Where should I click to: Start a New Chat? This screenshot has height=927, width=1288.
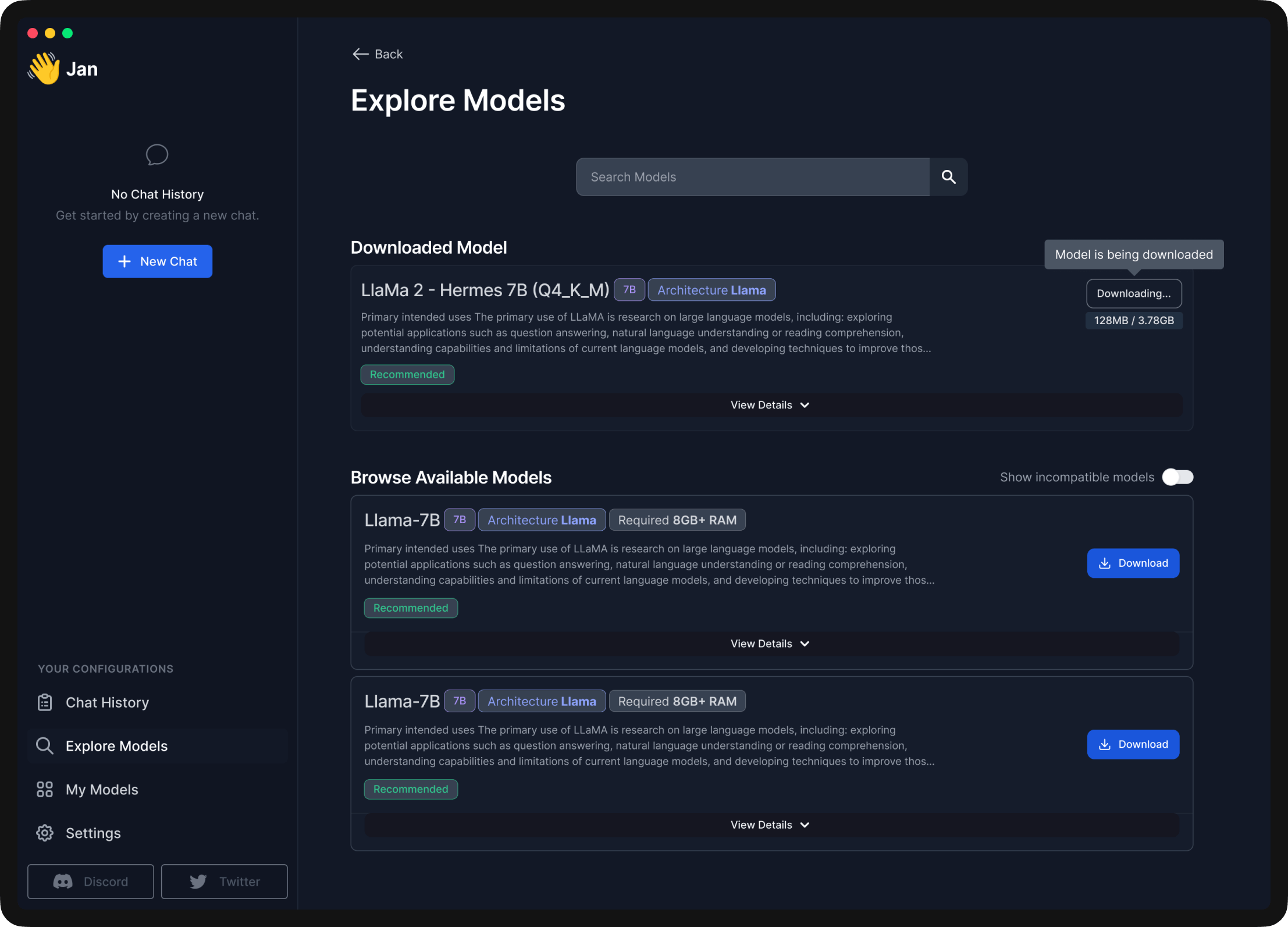coord(158,261)
